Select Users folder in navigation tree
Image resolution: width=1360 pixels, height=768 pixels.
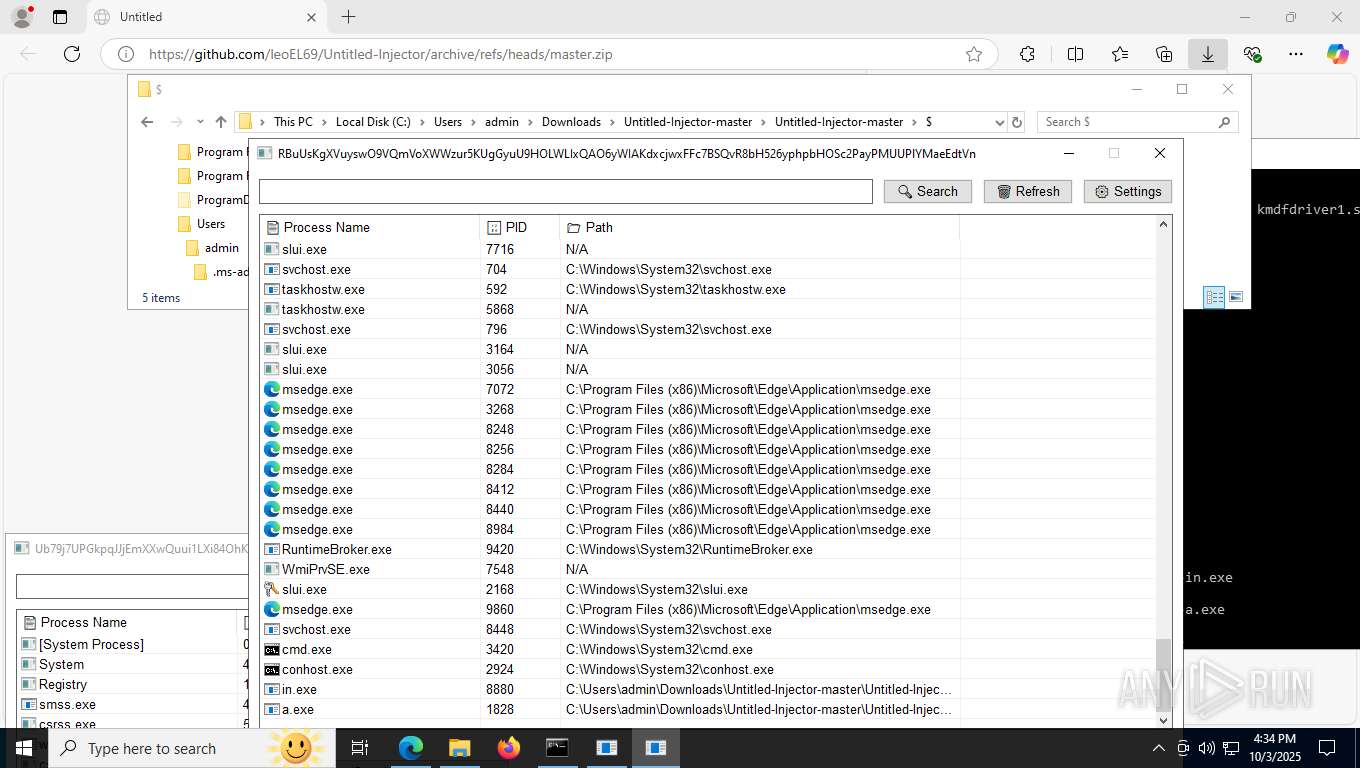(210, 224)
